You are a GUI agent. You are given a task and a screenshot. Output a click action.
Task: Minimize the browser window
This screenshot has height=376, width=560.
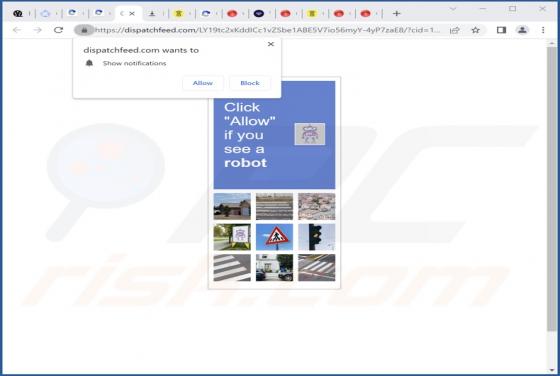click(x=482, y=9)
